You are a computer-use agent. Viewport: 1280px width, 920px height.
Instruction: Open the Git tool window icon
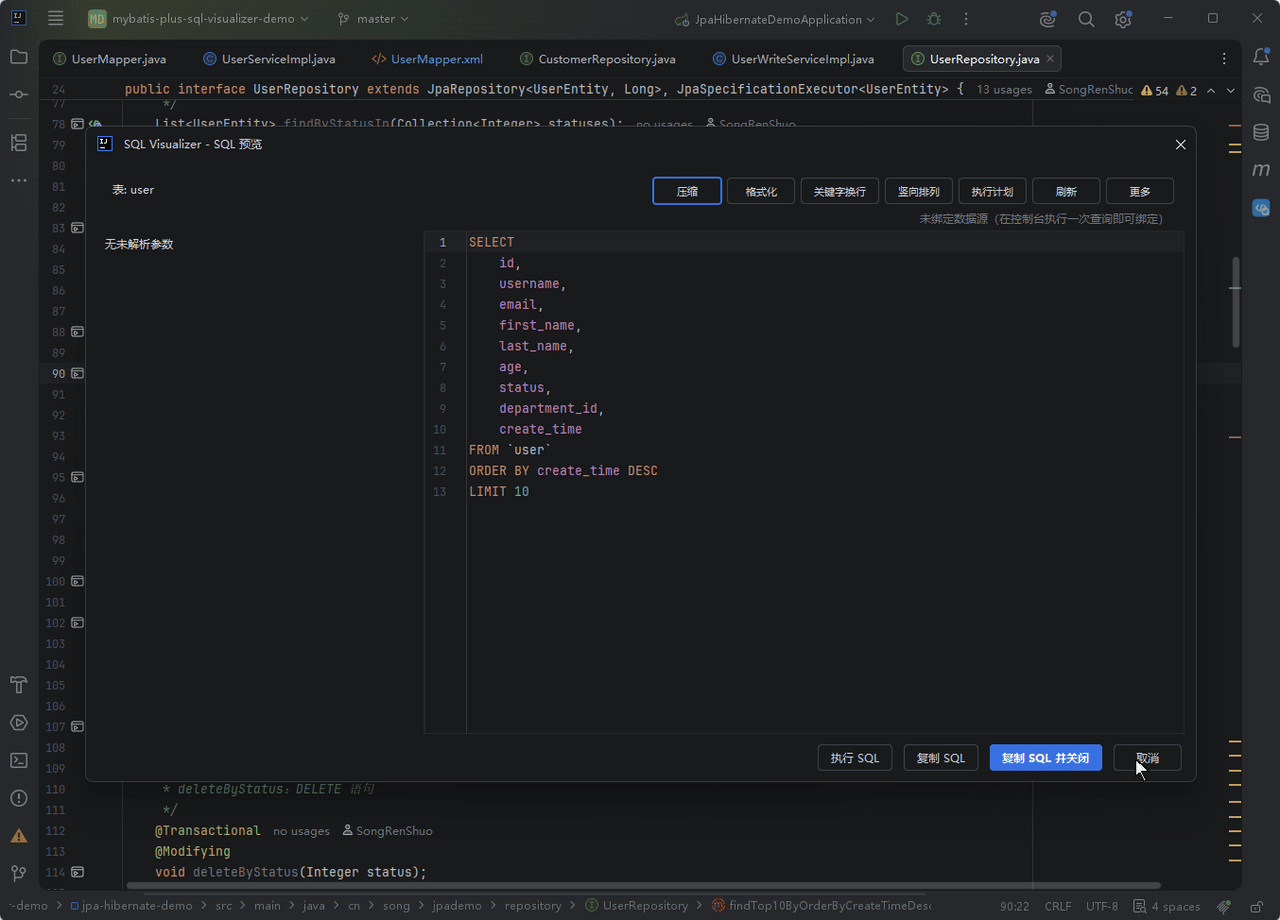pyautogui.click(x=19, y=873)
